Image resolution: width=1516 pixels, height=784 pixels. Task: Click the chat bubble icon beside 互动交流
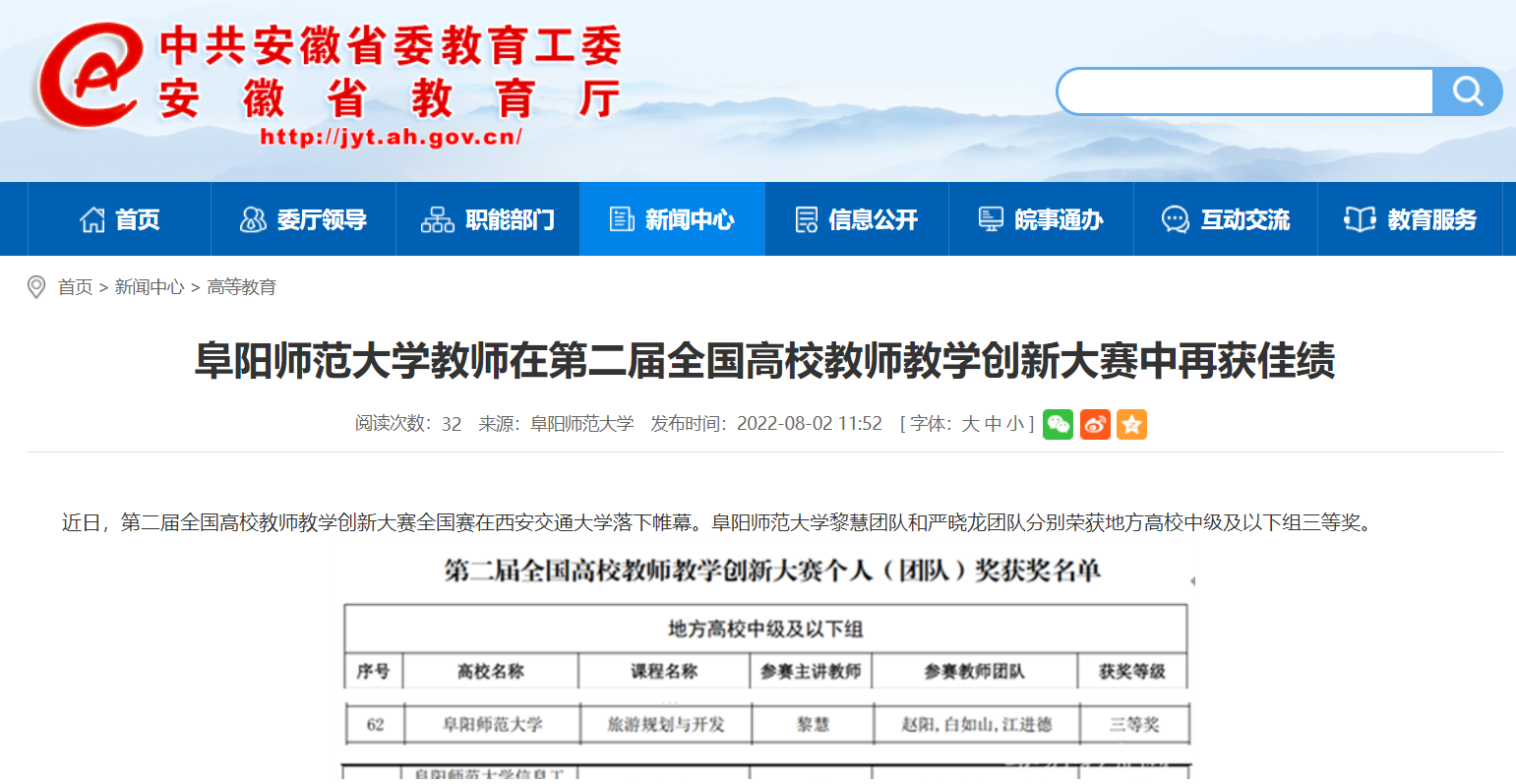(x=1175, y=219)
